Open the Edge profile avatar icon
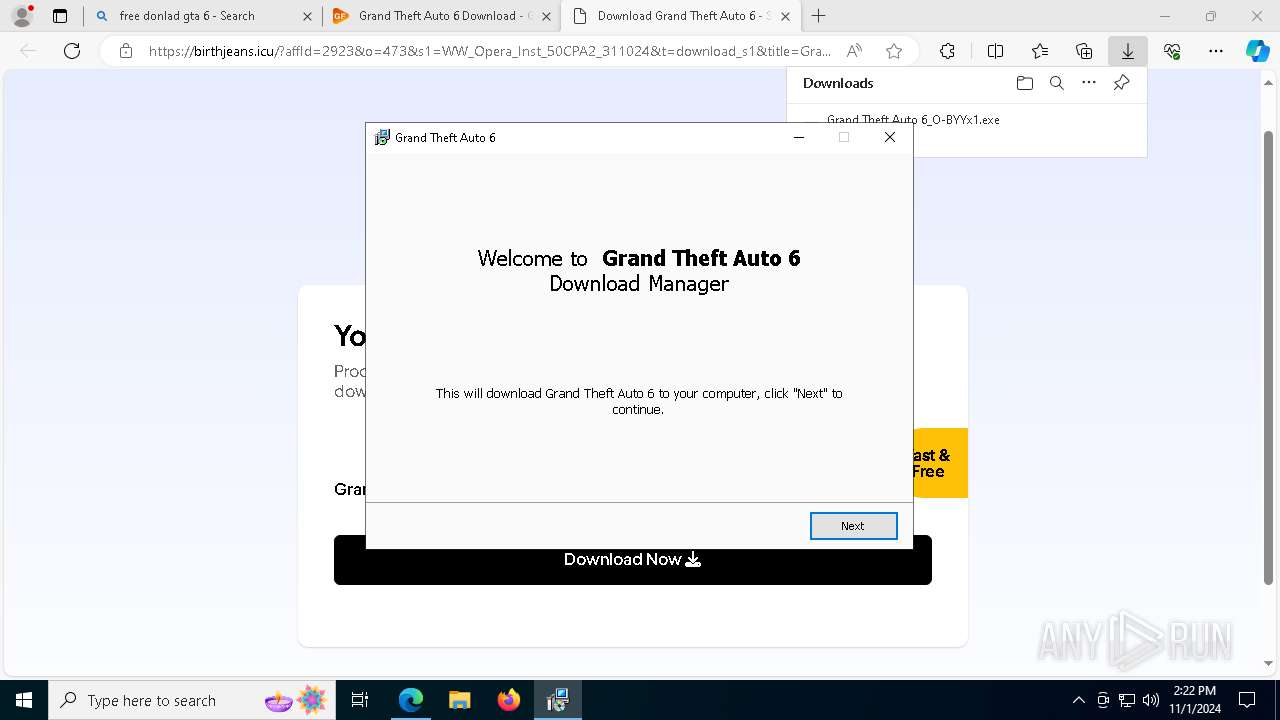1280x720 pixels. (x=22, y=16)
